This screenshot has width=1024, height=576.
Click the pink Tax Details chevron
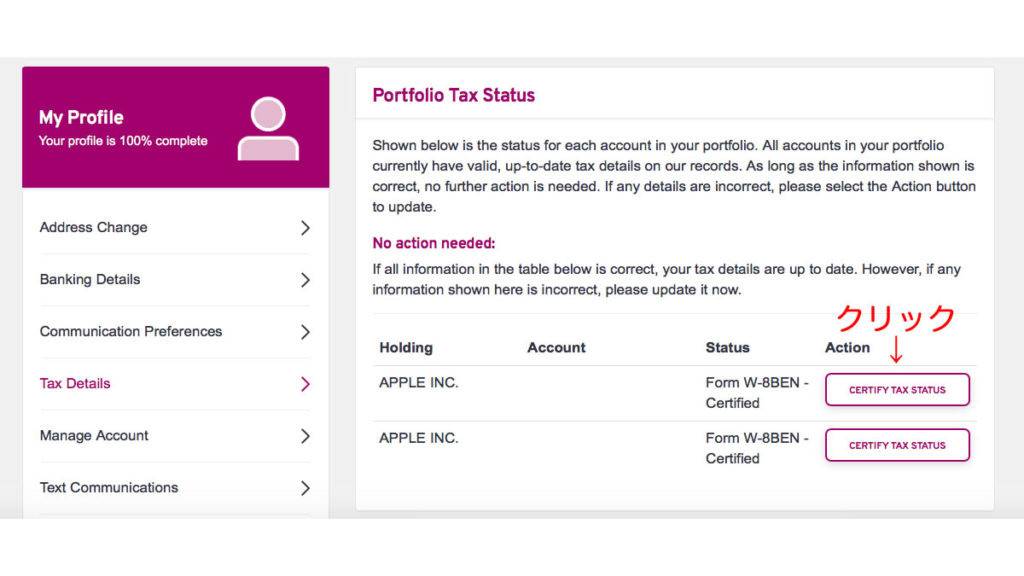[x=305, y=384]
